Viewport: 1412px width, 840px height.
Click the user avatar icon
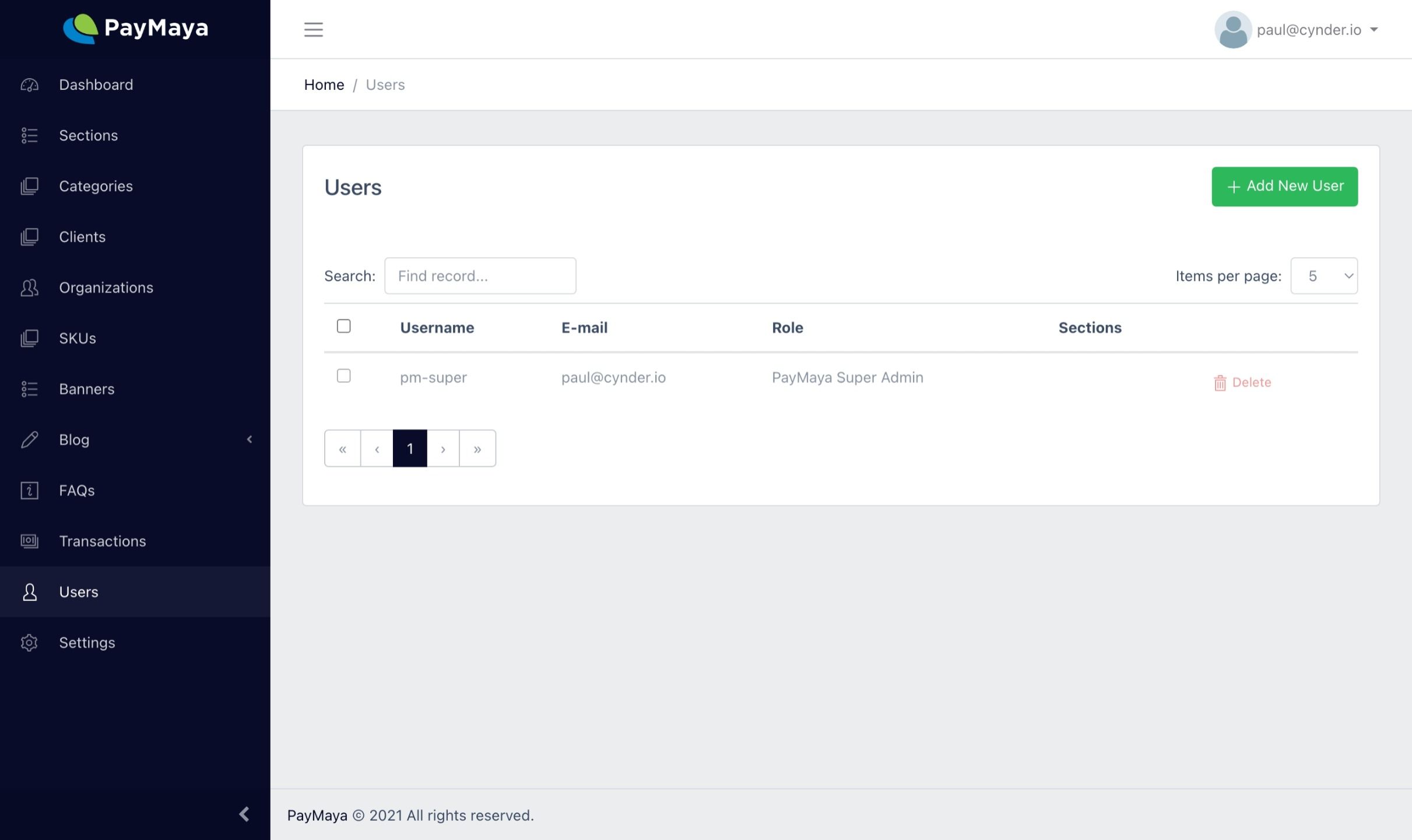click(1233, 29)
